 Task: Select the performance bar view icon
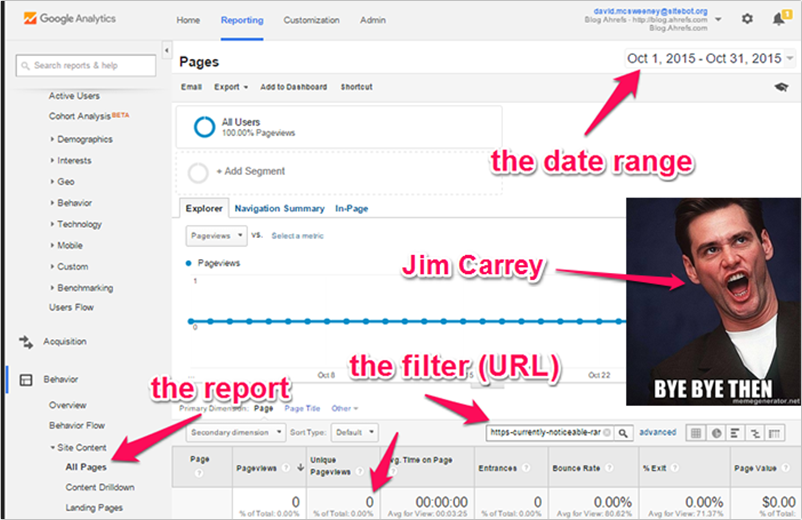(x=735, y=433)
